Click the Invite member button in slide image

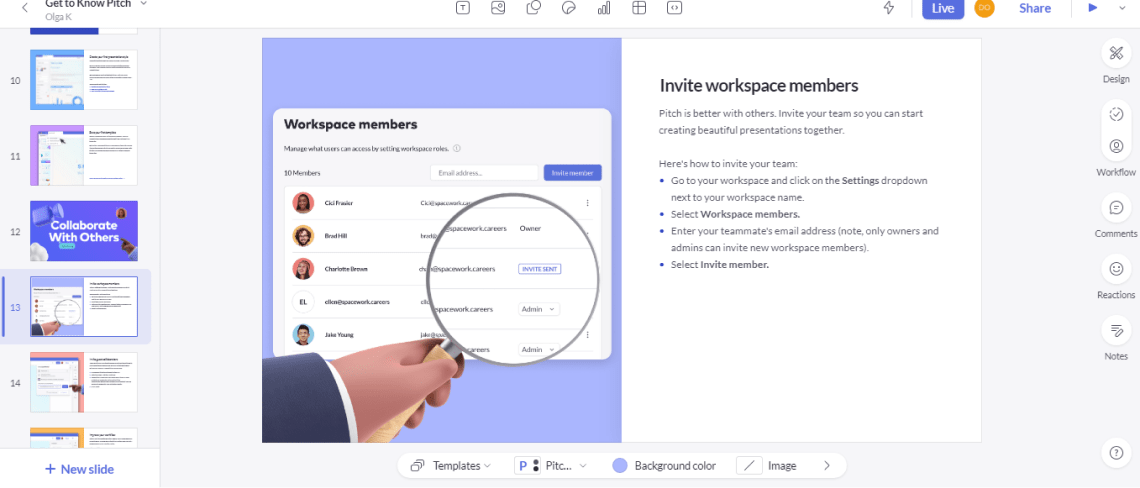573,173
